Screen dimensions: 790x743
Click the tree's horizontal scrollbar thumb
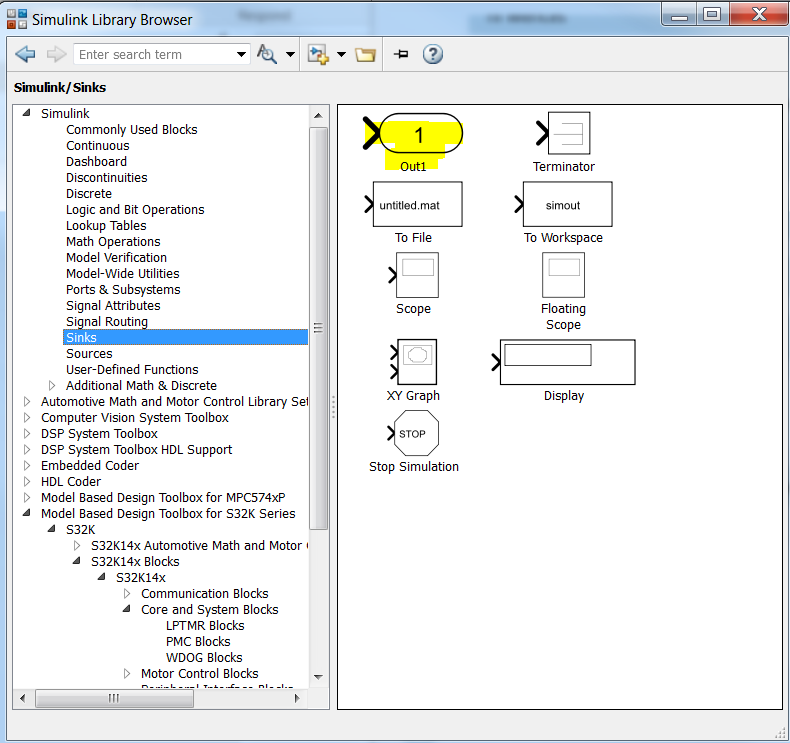[114, 698]
